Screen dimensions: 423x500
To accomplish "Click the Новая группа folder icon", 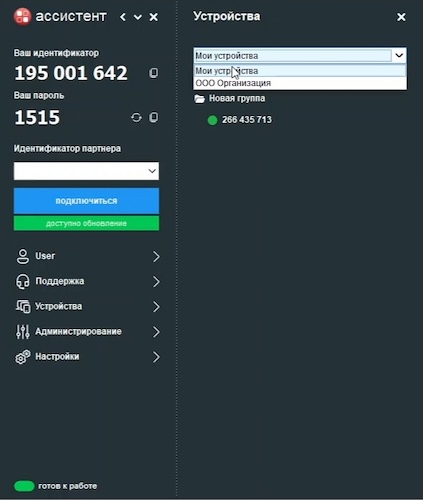I will 199,99.
